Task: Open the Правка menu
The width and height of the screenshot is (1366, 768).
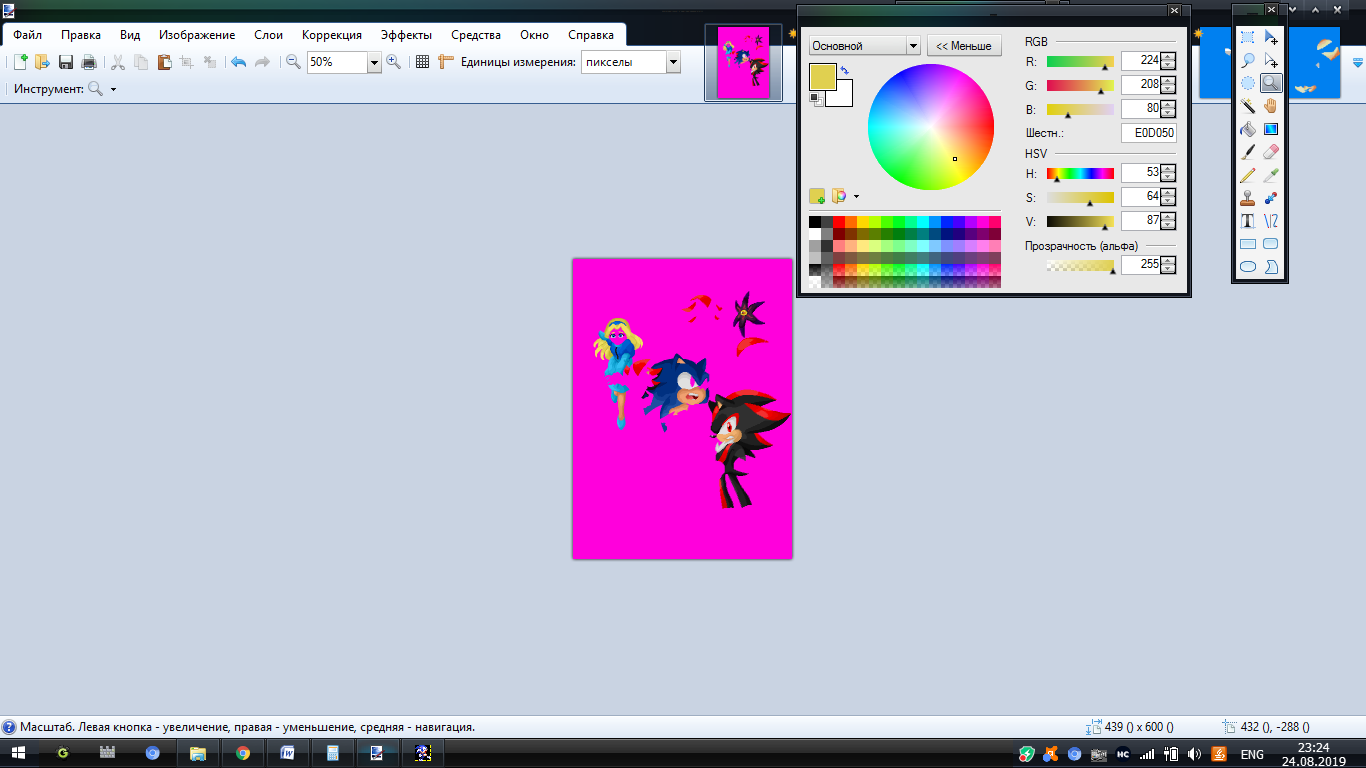Action: coord(81,35)
